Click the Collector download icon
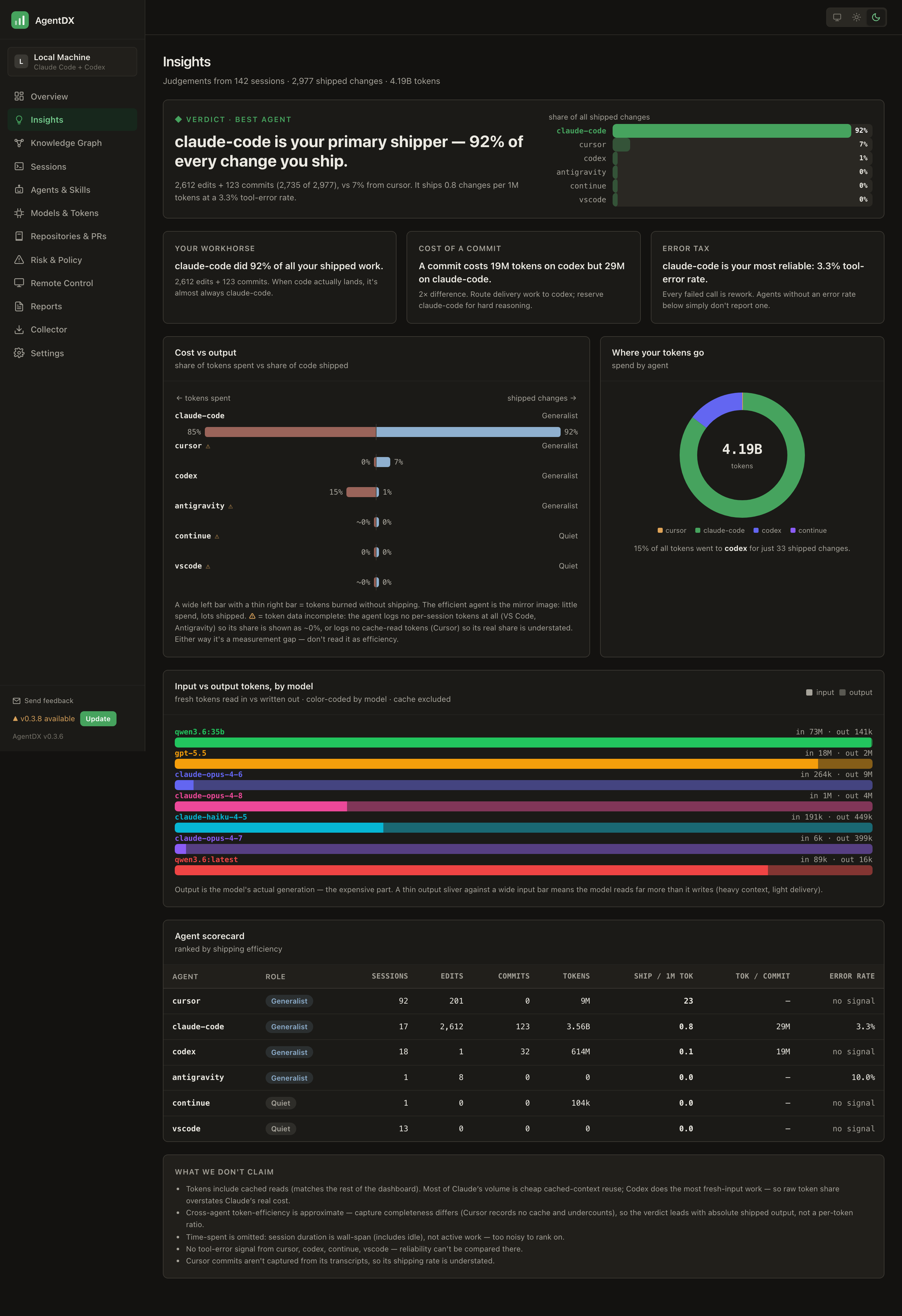The height and width of the screenshot is (1316, 902). [19, 330]
